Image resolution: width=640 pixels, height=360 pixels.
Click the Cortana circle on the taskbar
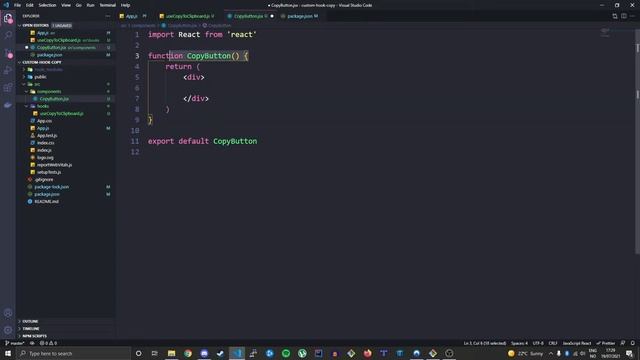point(138,353)
